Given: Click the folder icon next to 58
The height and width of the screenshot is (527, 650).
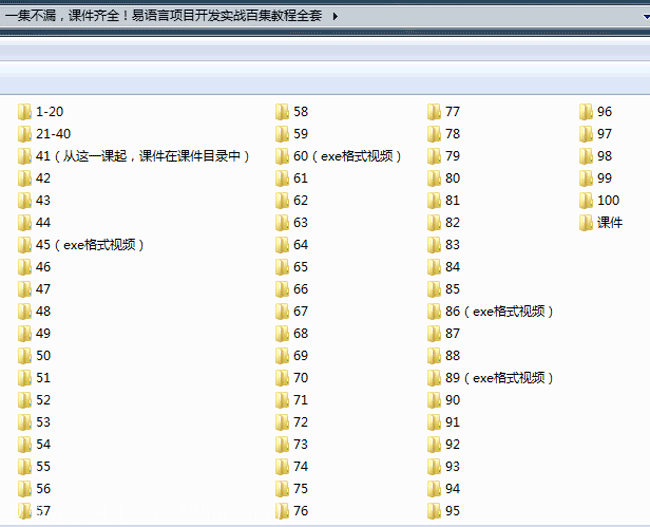Looking at the screenshot, I should [282, 112].
